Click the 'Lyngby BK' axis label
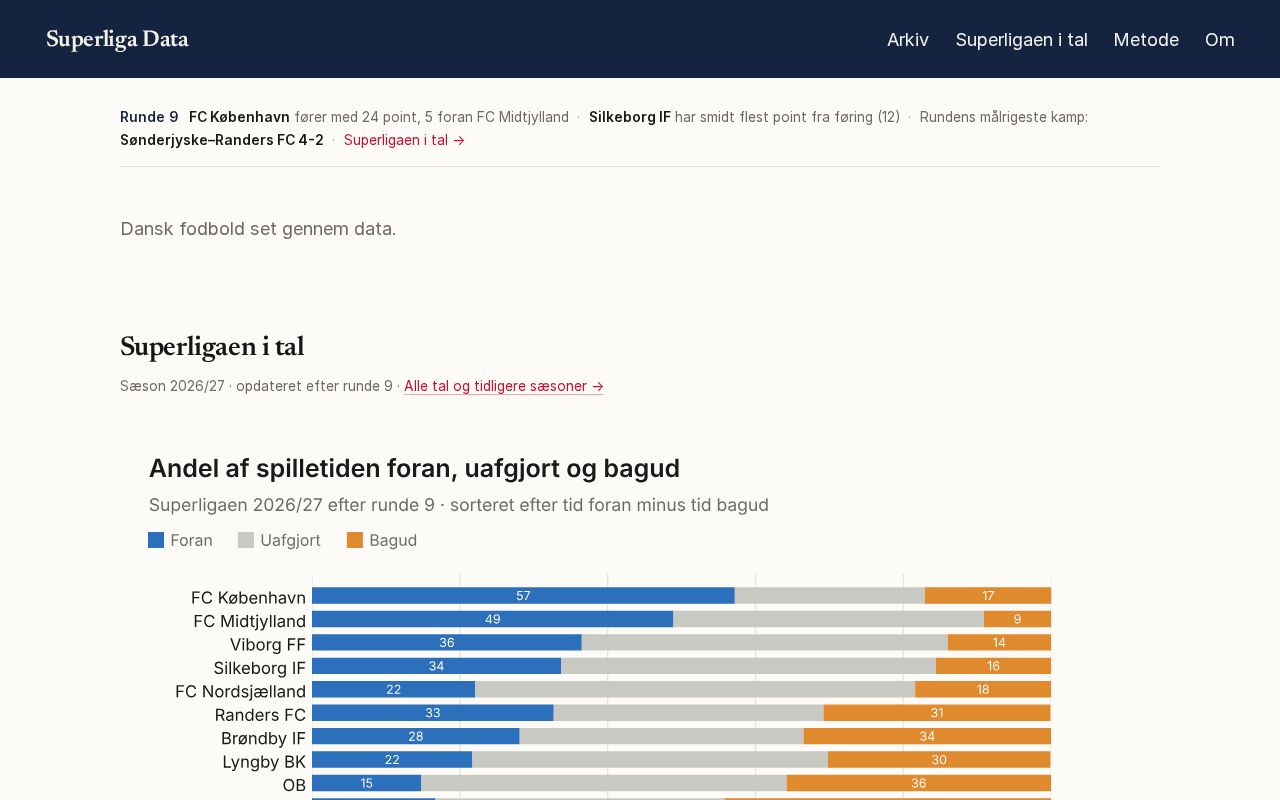 [264, 762]
